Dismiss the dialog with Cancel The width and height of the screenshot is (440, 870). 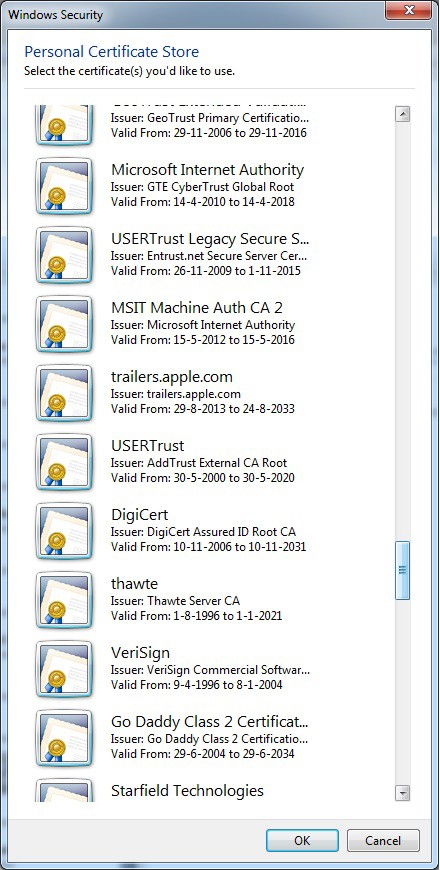coord(383,840)
